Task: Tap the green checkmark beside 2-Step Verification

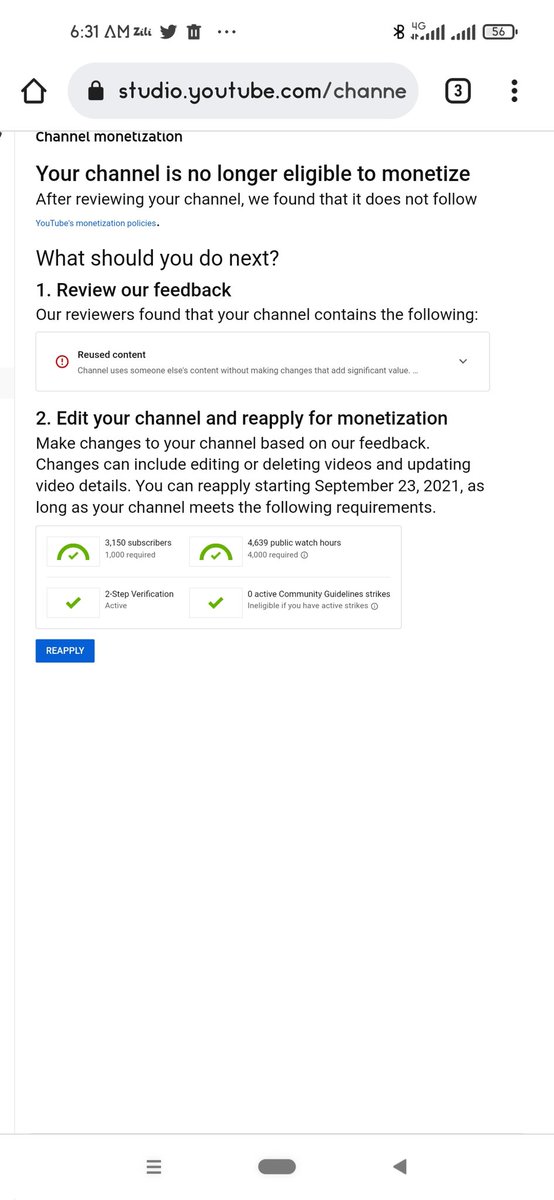Action: tap(73, 602)
